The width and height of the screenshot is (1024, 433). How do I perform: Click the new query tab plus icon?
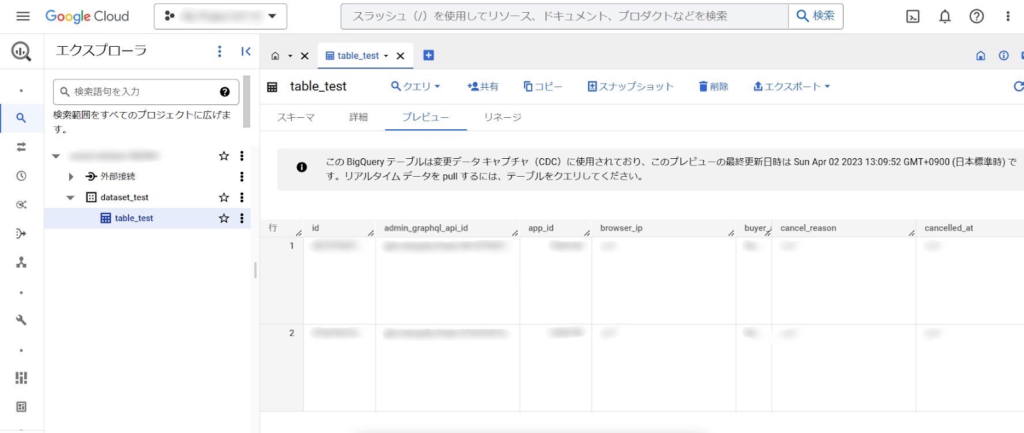click(428, 55)
